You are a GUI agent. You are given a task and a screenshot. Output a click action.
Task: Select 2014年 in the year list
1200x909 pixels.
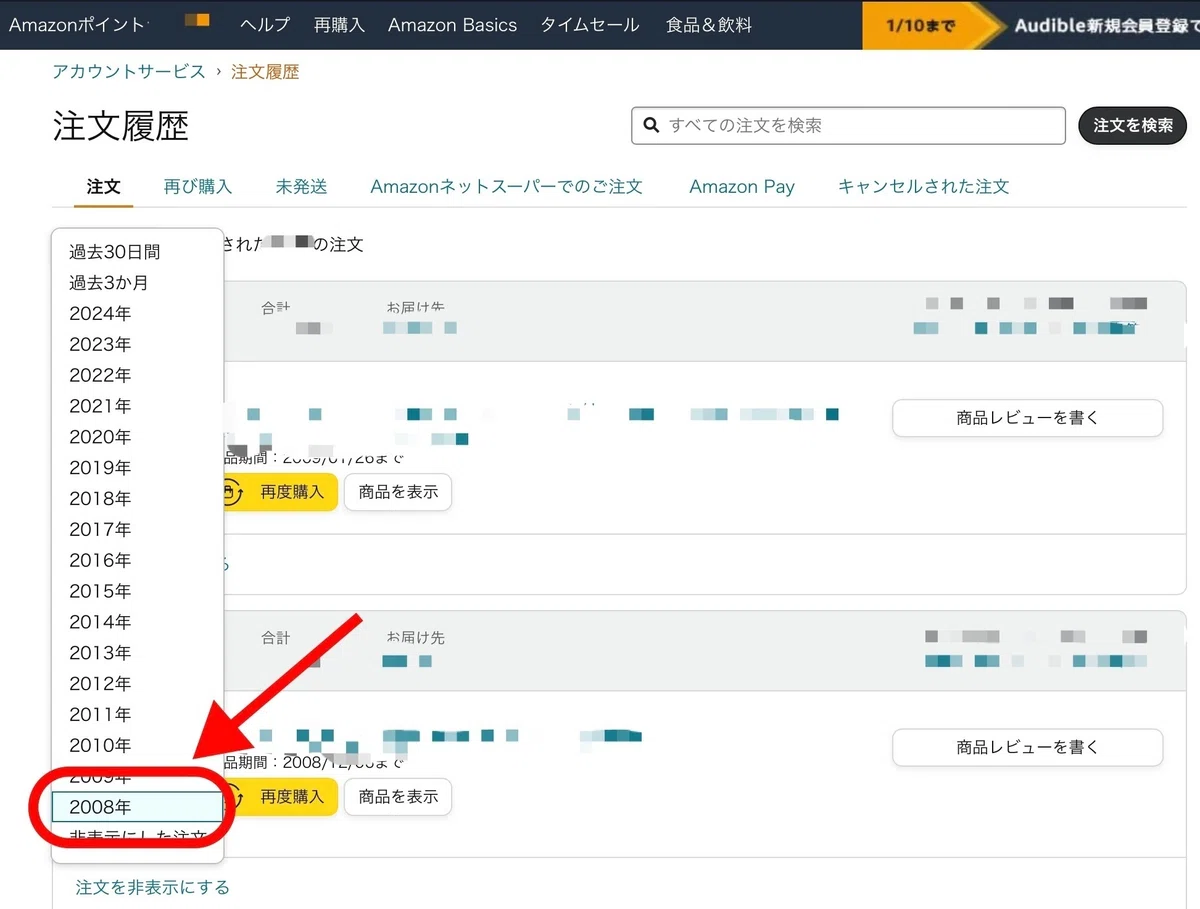click(137, 622)
